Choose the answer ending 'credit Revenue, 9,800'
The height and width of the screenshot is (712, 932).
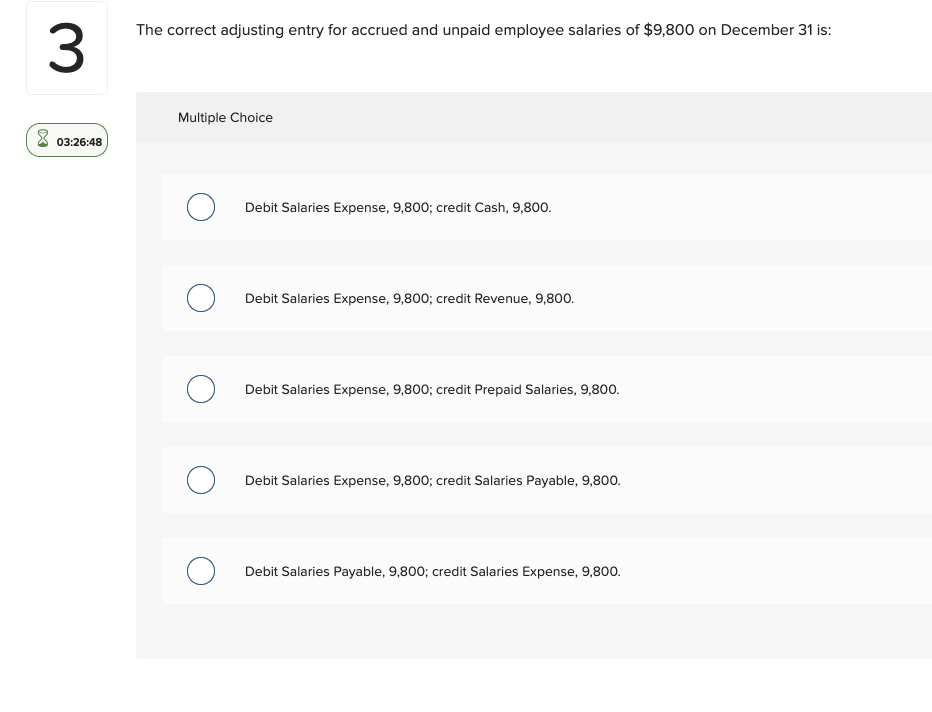(409, 298)
